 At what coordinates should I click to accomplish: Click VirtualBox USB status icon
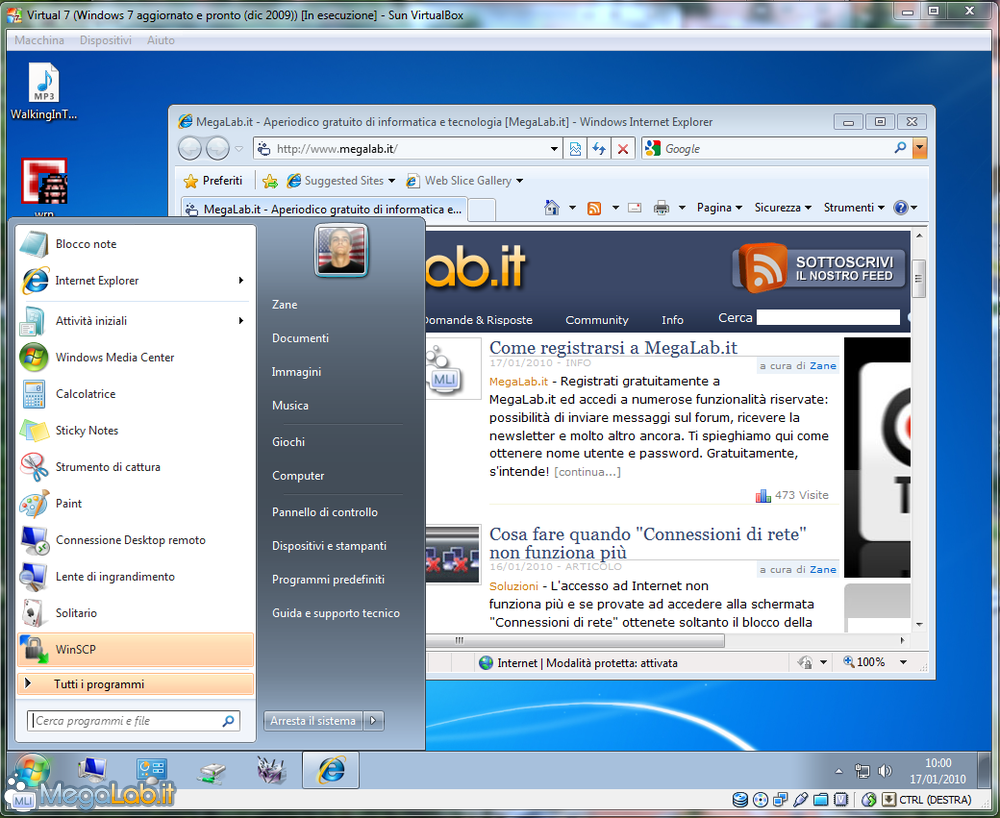[x=800, y=800]
